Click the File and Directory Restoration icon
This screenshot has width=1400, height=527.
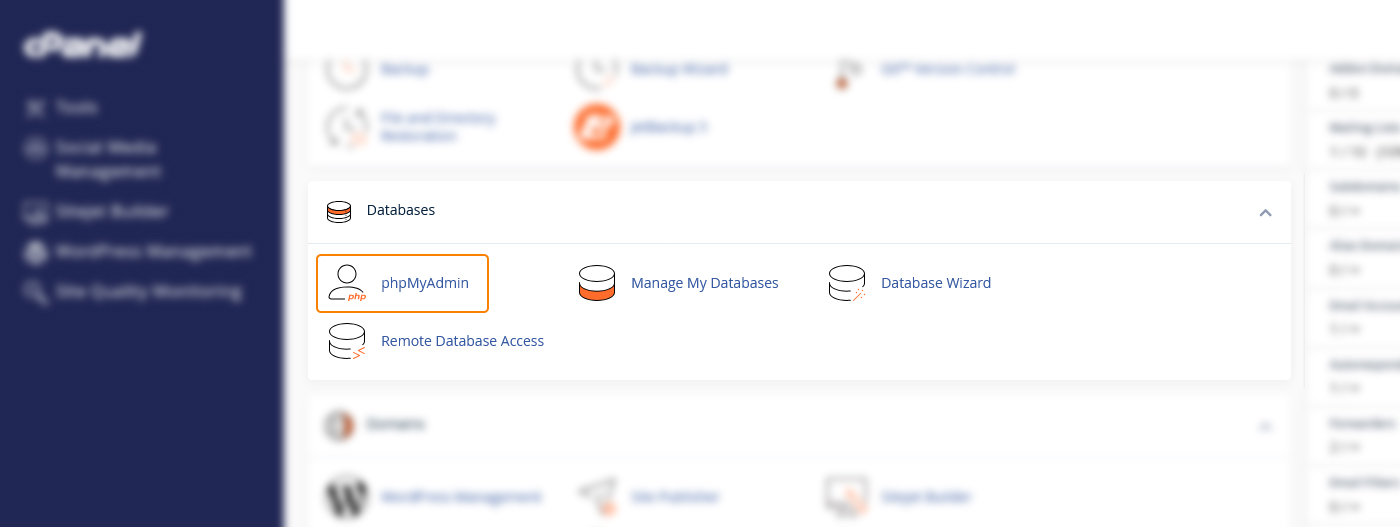(347, 127)
